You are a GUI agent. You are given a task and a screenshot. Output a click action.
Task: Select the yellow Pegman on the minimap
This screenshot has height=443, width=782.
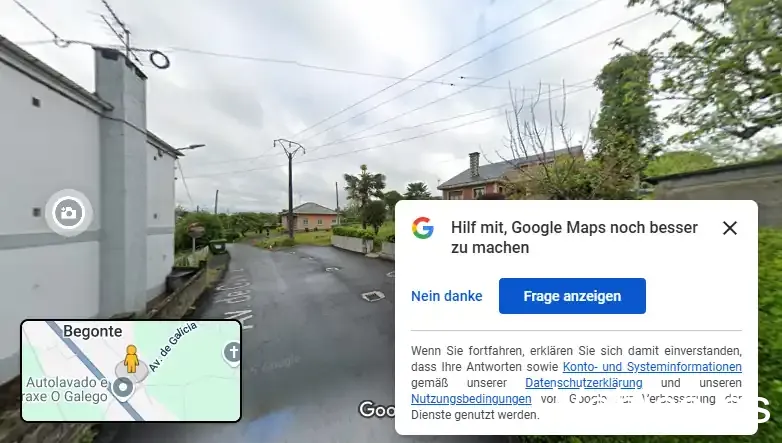(131, 359)
